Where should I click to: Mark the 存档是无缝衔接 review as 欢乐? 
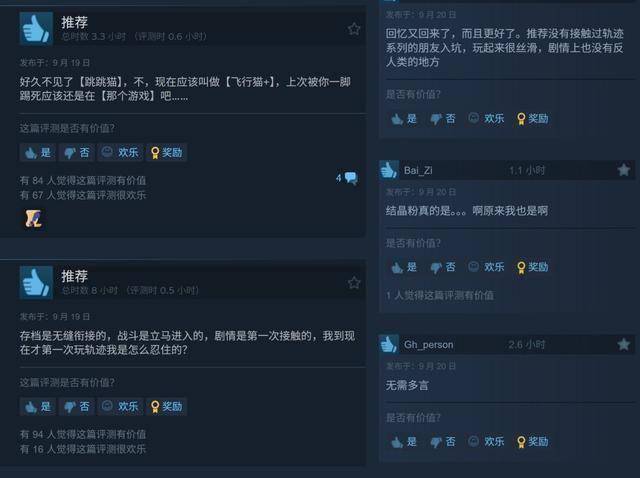[120, 407]
